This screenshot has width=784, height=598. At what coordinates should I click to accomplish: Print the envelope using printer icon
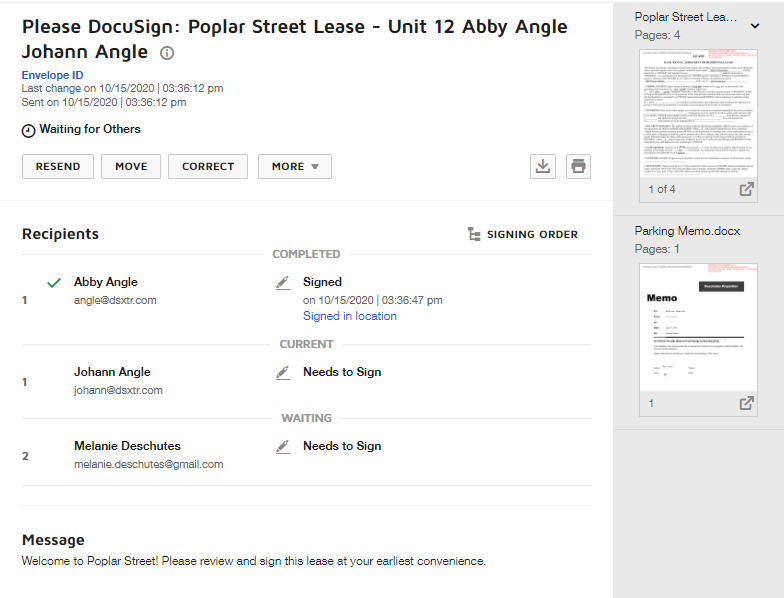pos(578,167)
